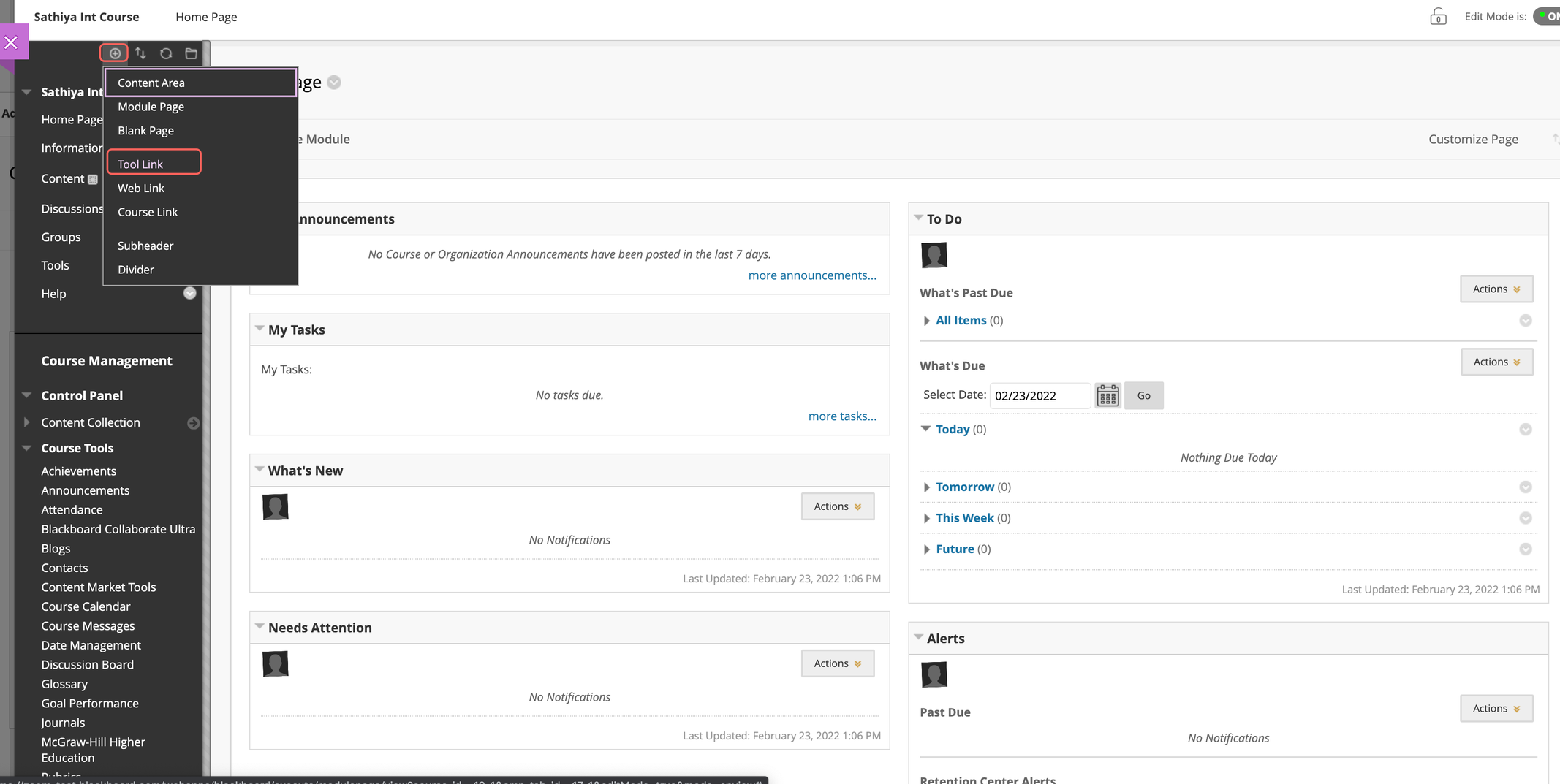This screenshot has width=1560, height=784.
Task: Open Home Page breadcrumb
Action: (206, 17)
